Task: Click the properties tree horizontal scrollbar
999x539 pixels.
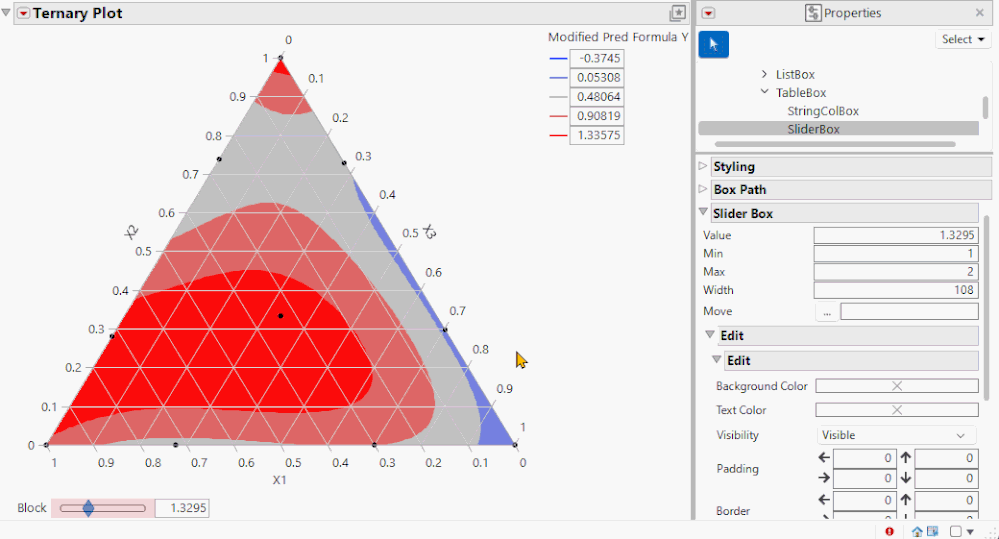Action: click(835, 144)
